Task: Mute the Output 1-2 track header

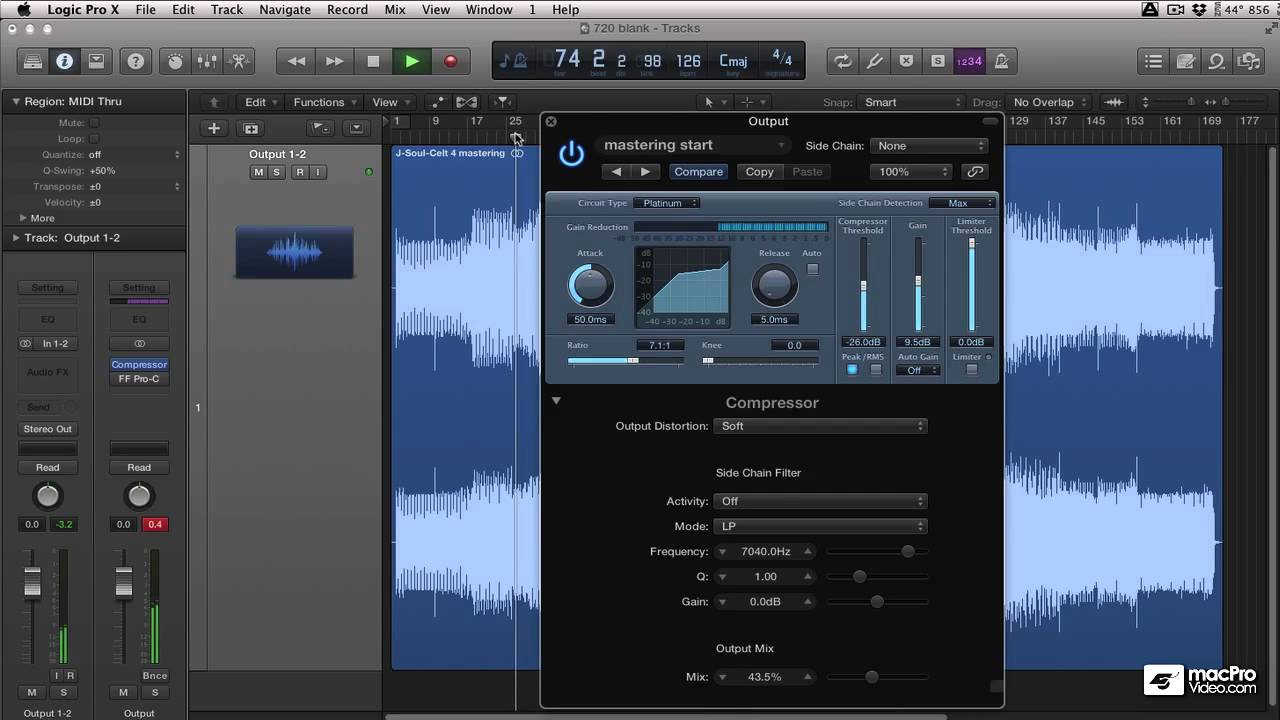Action: (258, 172)
